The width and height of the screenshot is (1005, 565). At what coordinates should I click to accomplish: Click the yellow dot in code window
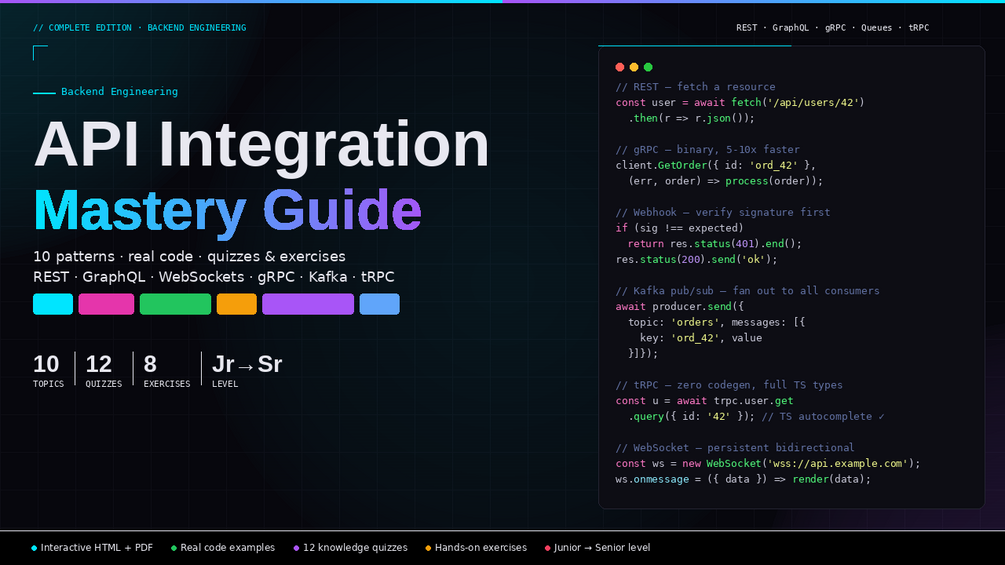click(634, 67)
